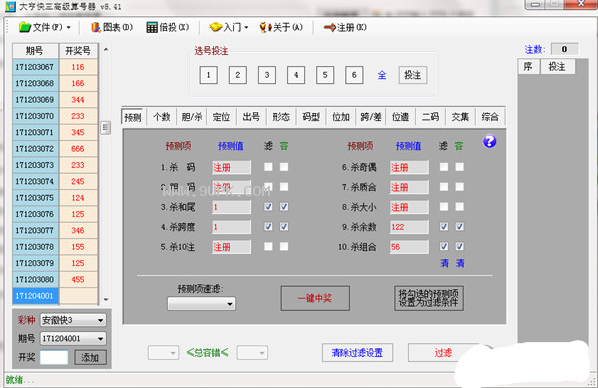The width and height of the screenshot is (598, 388).
Task: Click the 添加 add button
Action: pyautogui.click(x=90, y=357)
